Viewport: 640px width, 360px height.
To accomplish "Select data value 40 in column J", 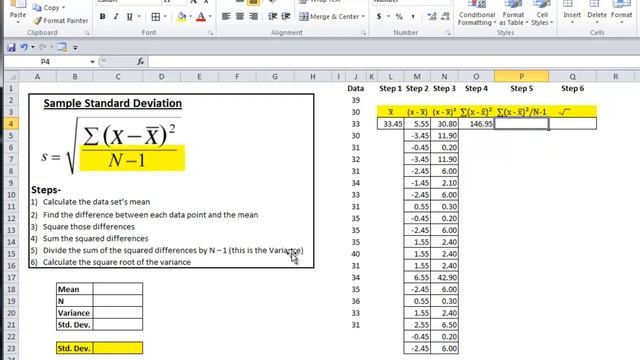I will click(356, 254).
